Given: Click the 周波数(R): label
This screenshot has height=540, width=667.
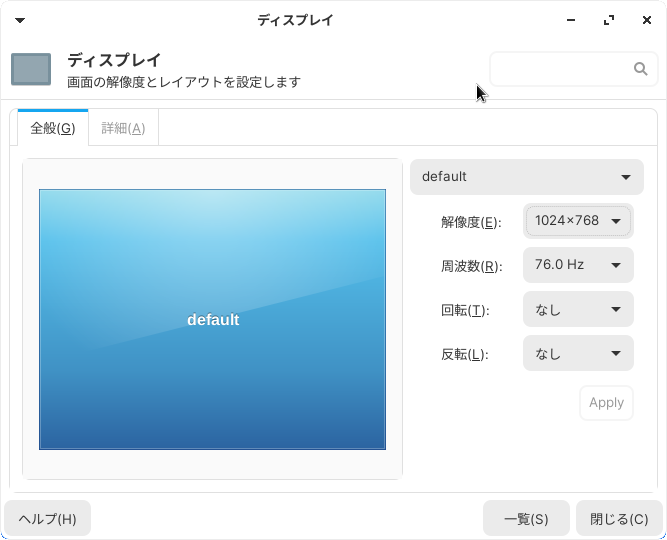Looking at the screenshot, I should point(471,266).
